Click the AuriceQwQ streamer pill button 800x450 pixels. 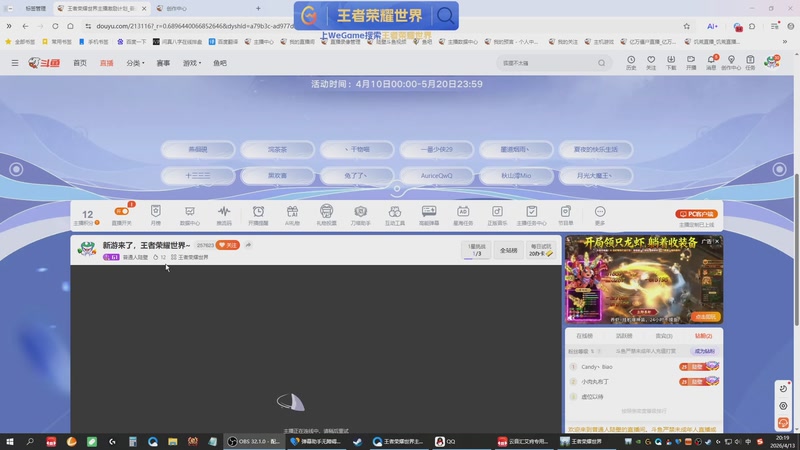tap(436, 176)
